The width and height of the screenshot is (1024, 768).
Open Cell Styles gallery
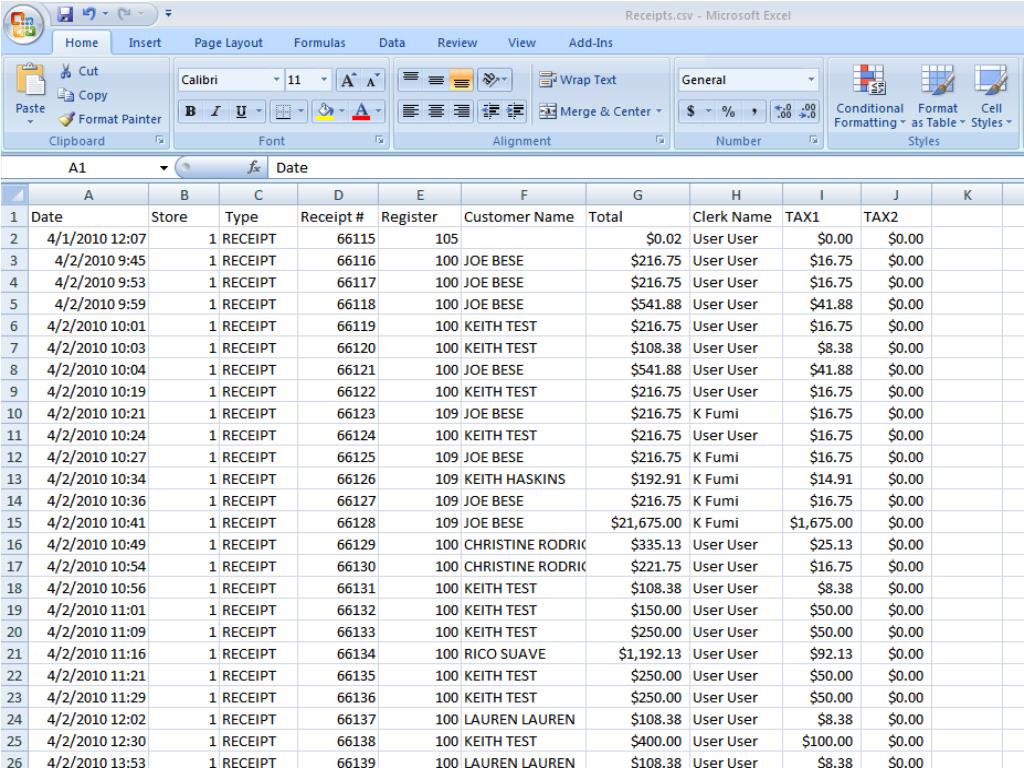coord(991,97)
